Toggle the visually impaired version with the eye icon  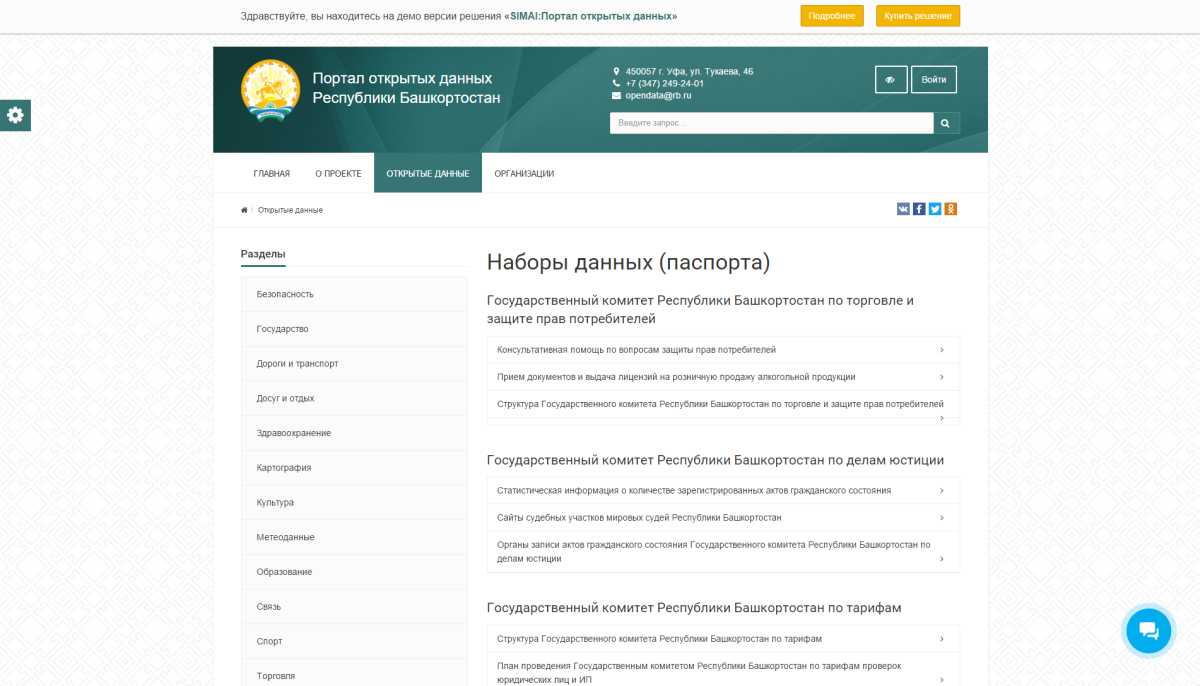click(x=891, y=79)
